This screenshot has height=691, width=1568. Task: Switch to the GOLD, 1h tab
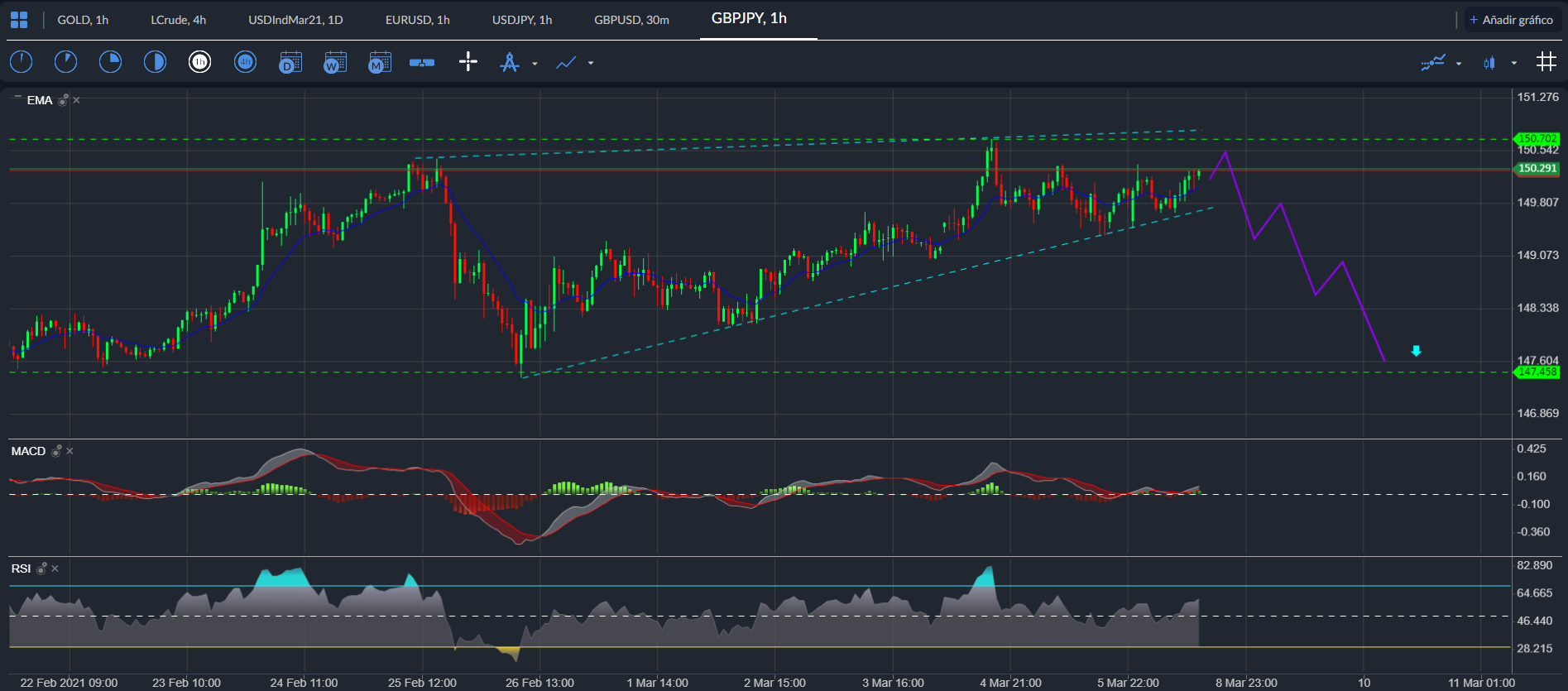pos(83,20)
